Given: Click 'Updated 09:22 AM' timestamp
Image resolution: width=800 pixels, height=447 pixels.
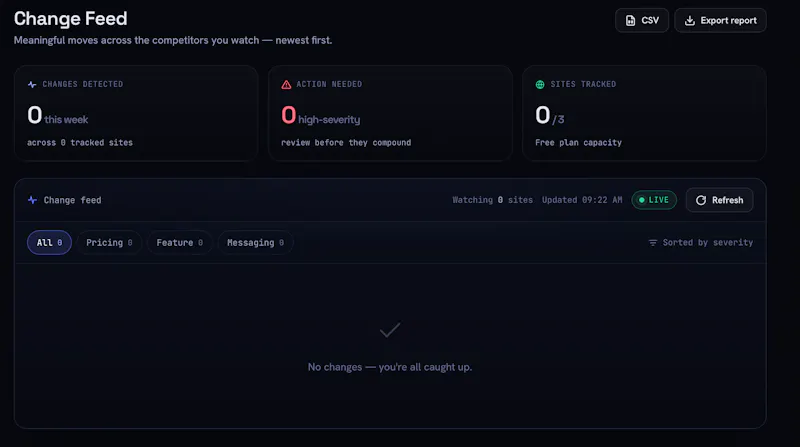Looking at the screenshot, I should (582, 200).
